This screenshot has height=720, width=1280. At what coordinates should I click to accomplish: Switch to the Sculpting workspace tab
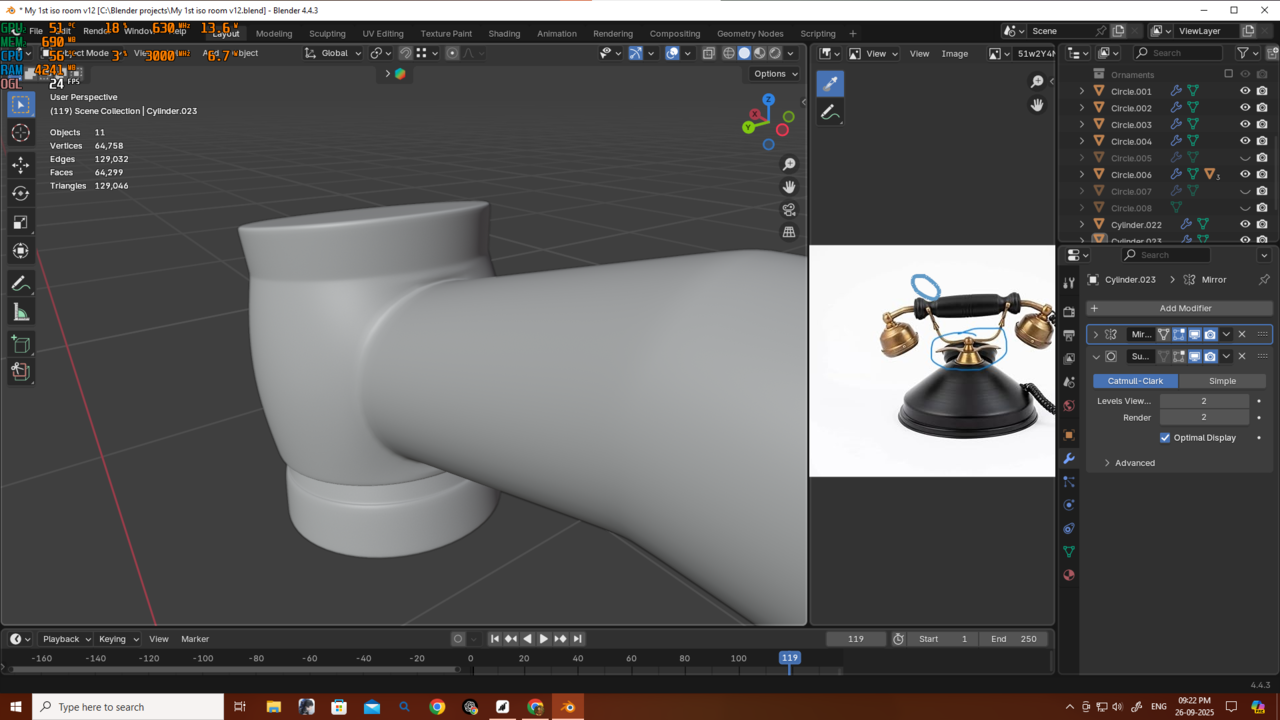tap(327, 33)
